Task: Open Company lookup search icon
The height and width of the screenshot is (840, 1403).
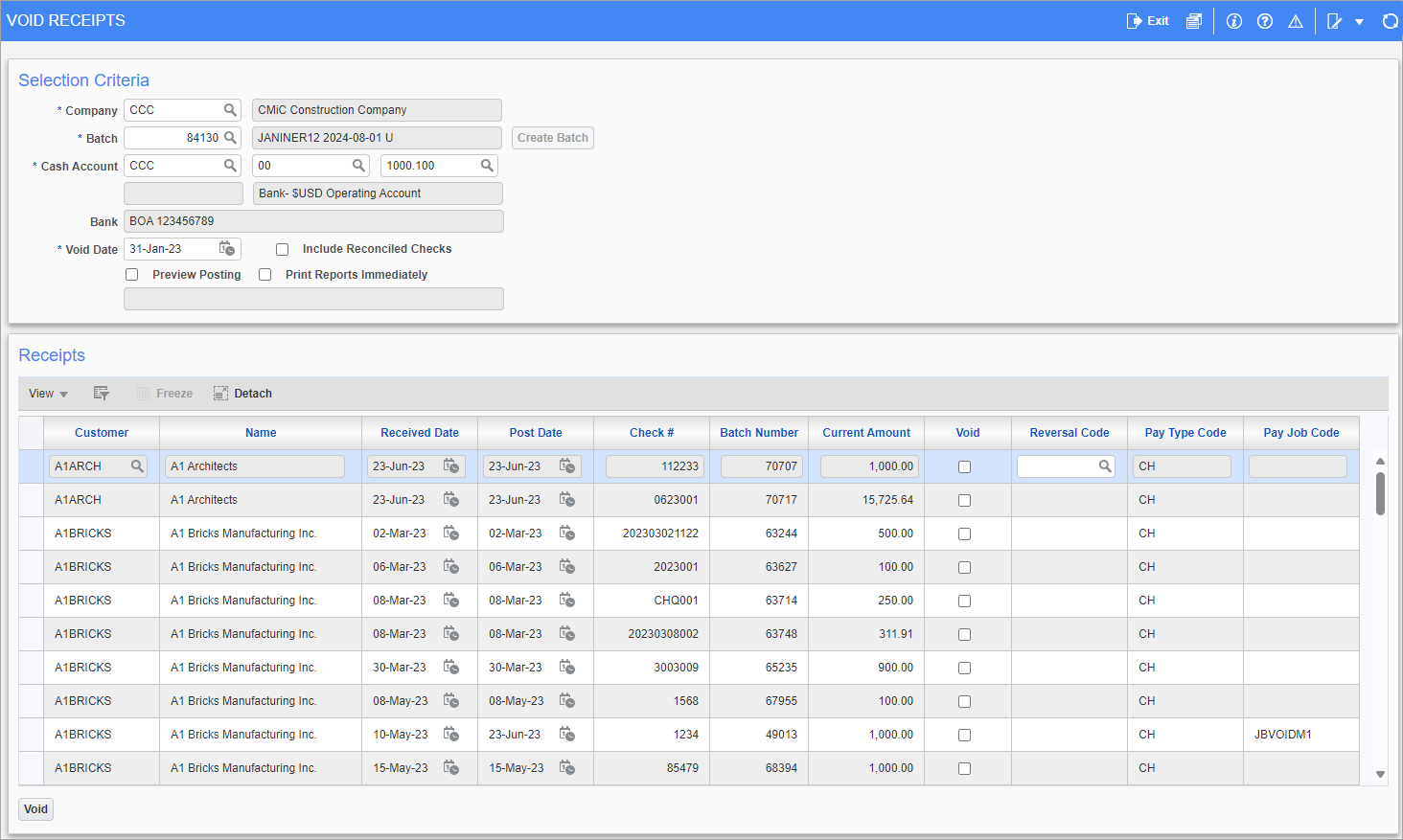Action: click(230, 110)
